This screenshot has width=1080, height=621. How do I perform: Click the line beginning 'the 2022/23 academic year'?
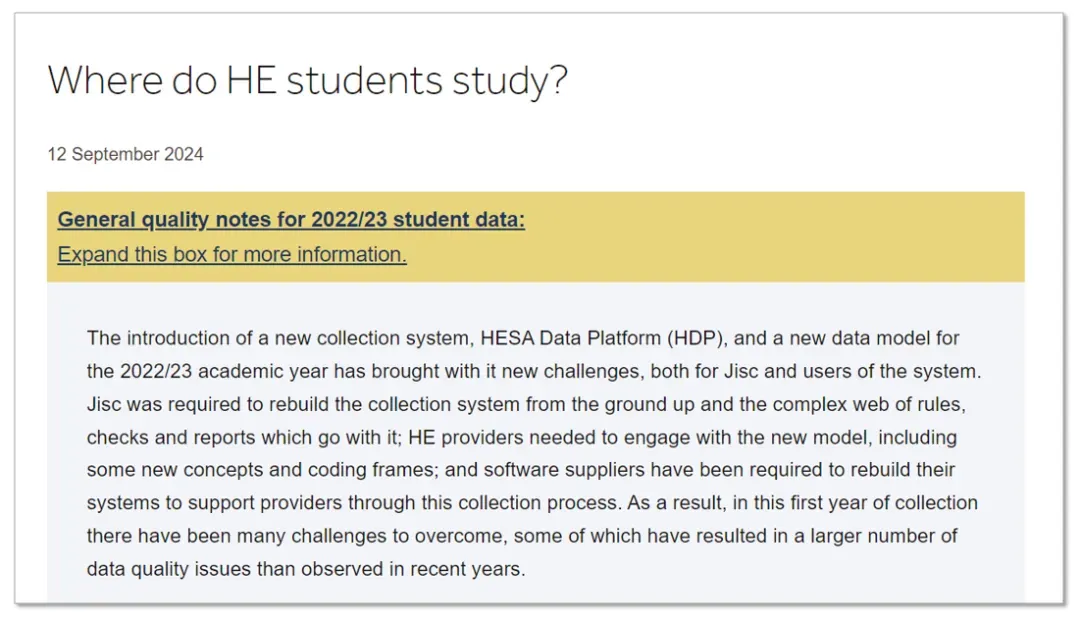tap(534, 371)
